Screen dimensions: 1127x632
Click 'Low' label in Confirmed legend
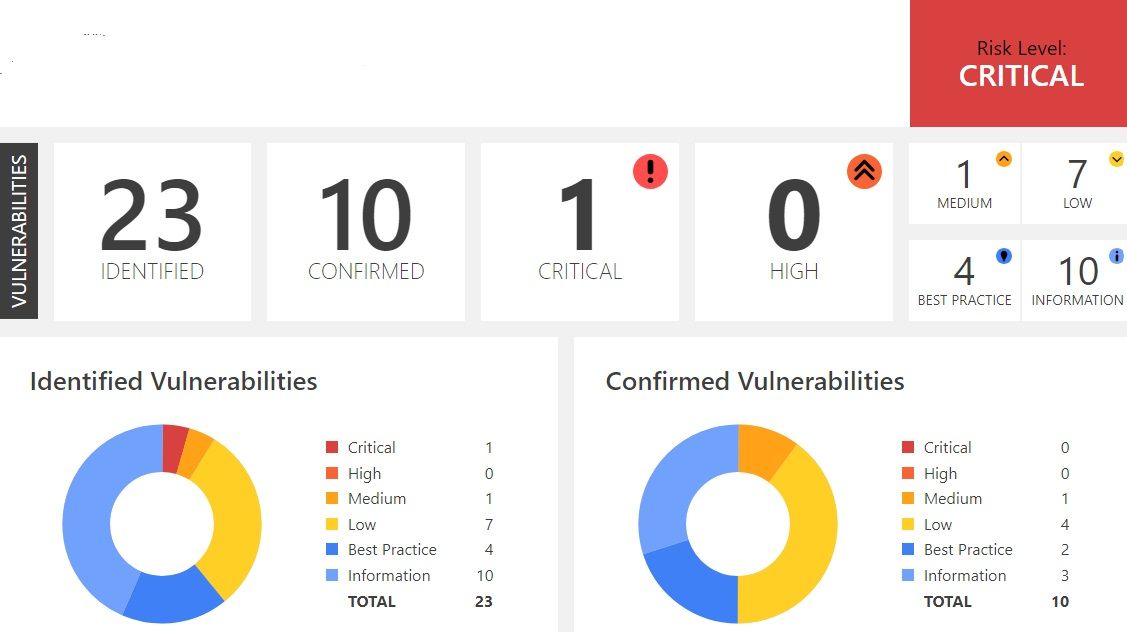click(937, 524)
